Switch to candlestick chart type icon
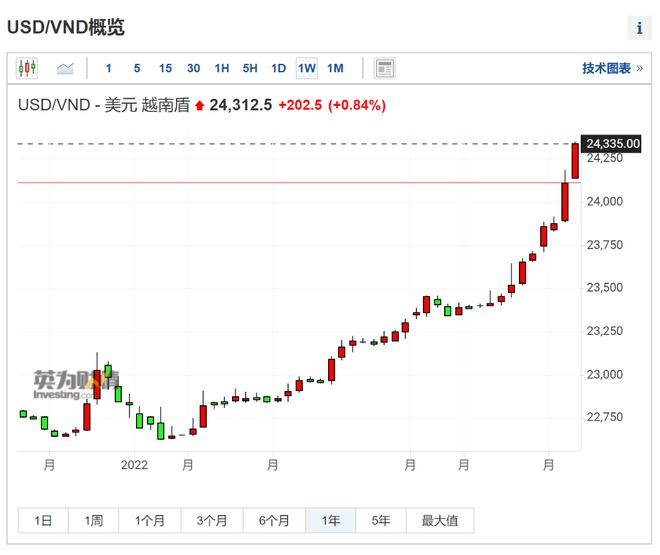660x555 pixels. 27,68
